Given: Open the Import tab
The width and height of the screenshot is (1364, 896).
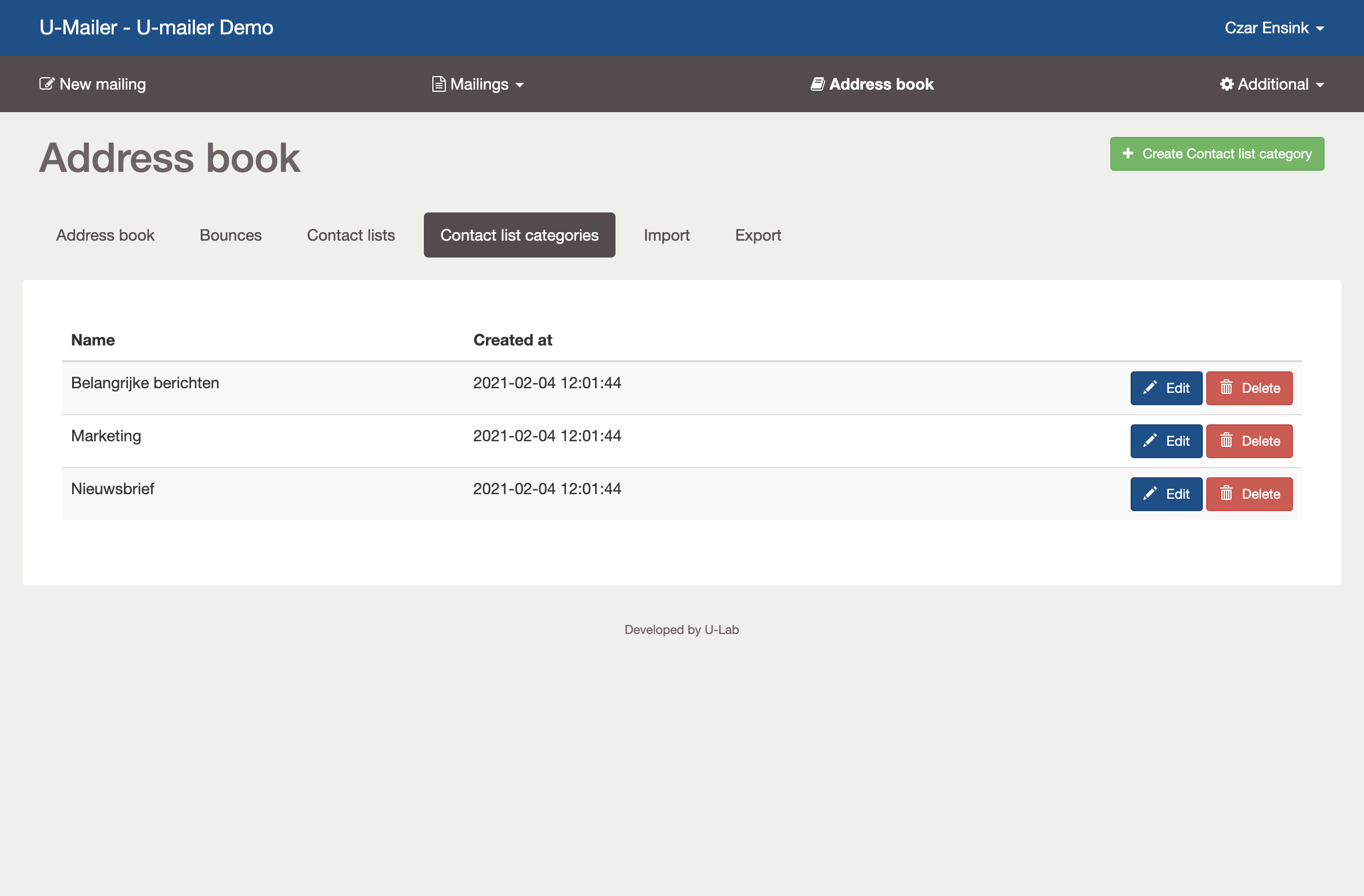Looking at the screenshot, I should pos(667,235).
